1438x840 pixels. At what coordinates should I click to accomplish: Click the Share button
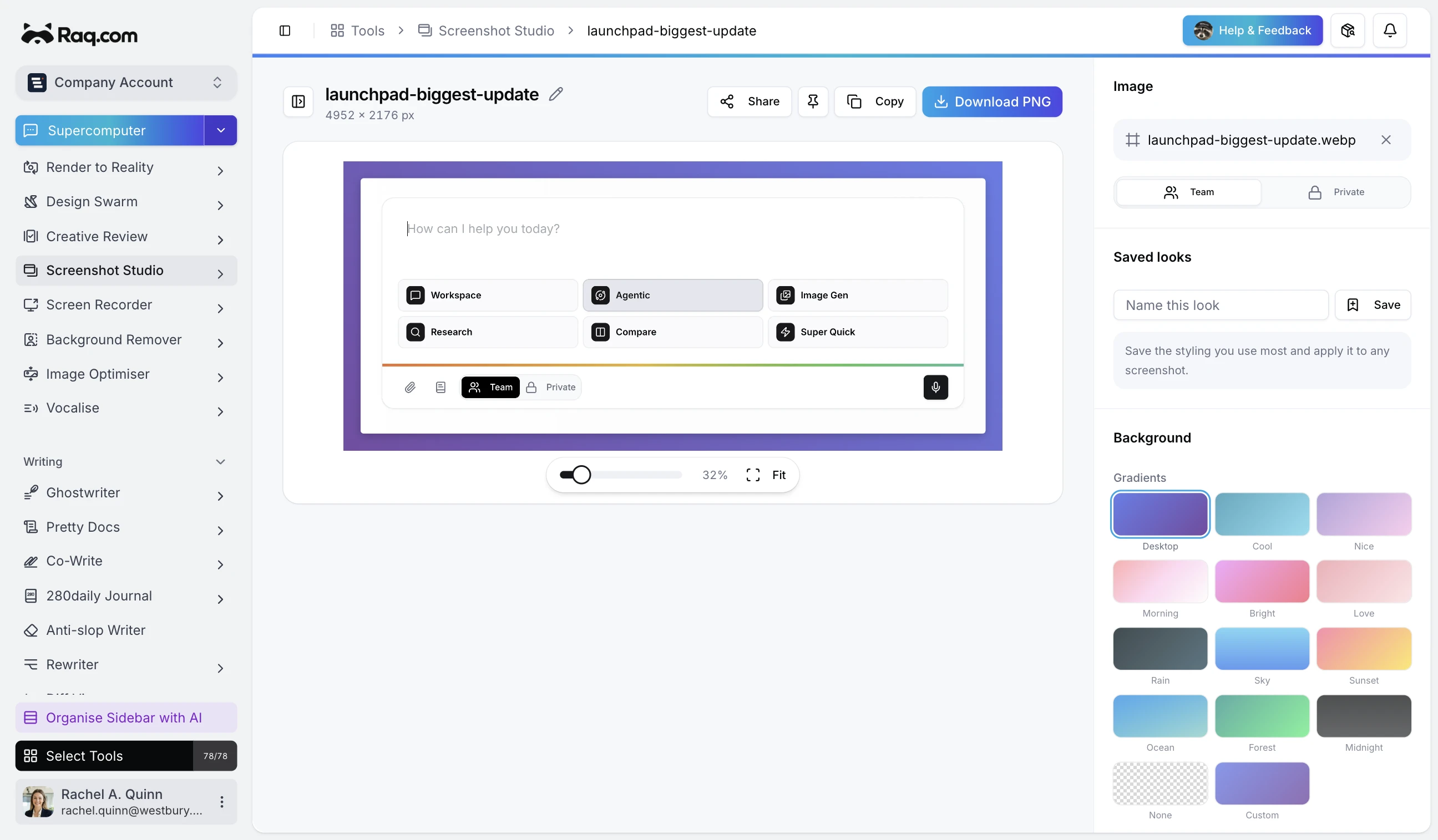coord(750,101)
